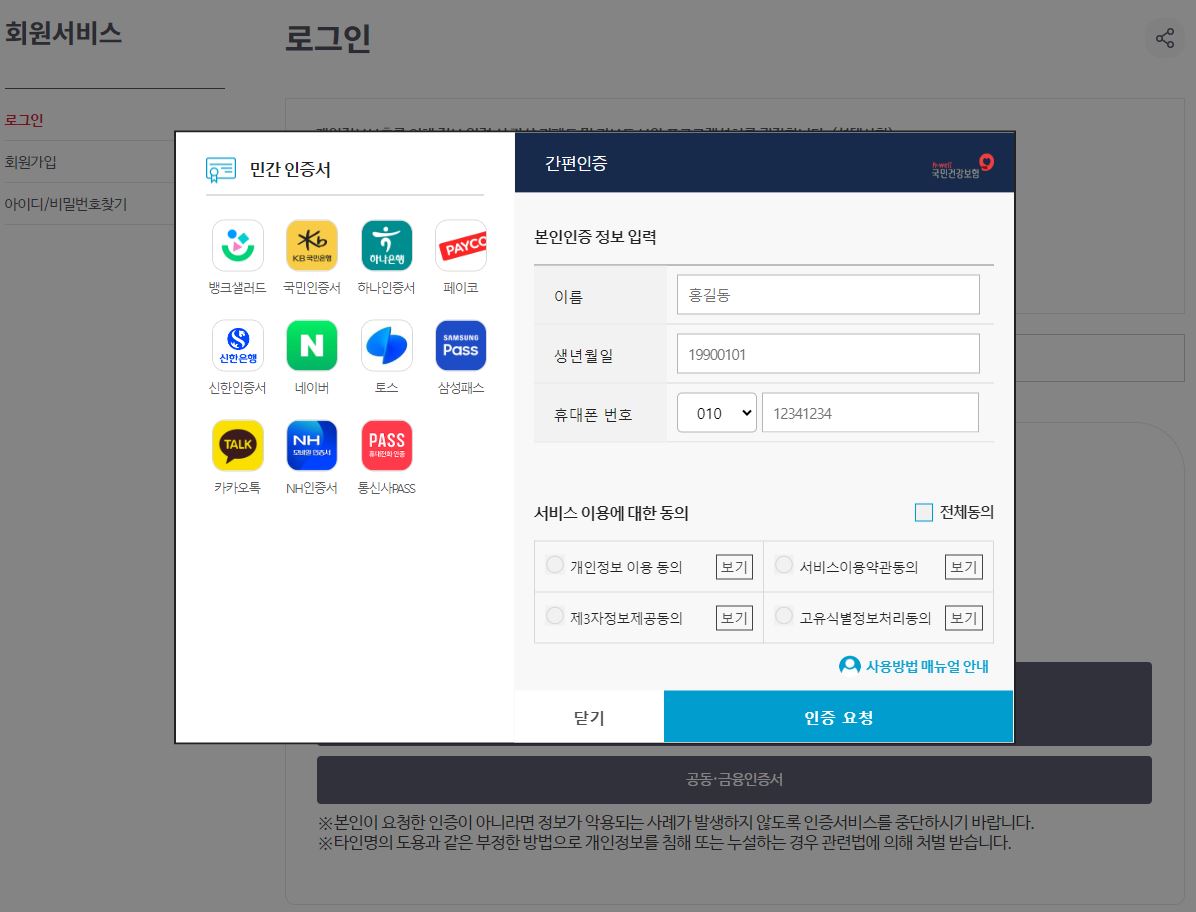This screenshot has width=1196, height=912.
Task: Select the KakaoTalk certificate icon
Action: 237,445
